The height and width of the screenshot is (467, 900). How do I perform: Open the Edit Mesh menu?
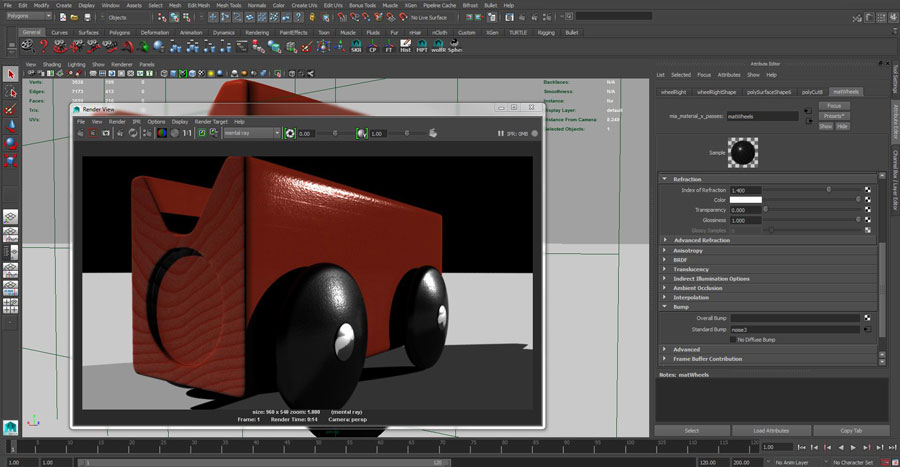click(199, 5)
